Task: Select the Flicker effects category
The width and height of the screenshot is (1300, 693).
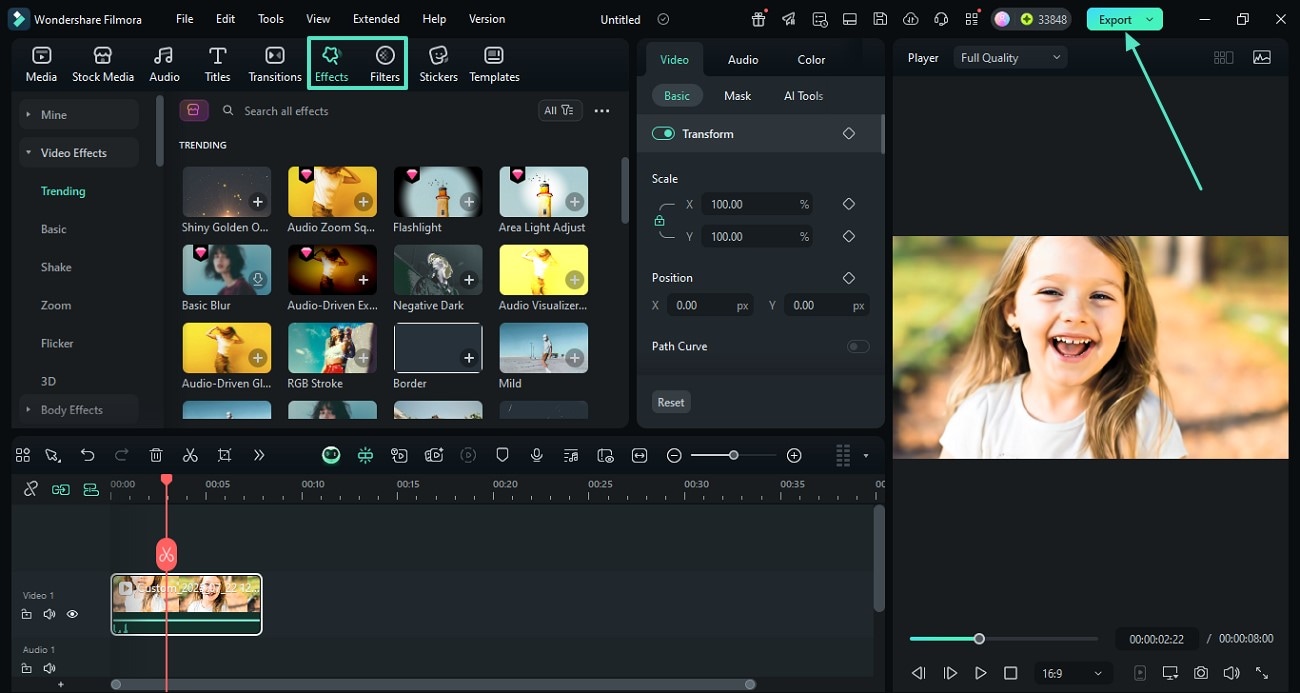Action: 57,343
